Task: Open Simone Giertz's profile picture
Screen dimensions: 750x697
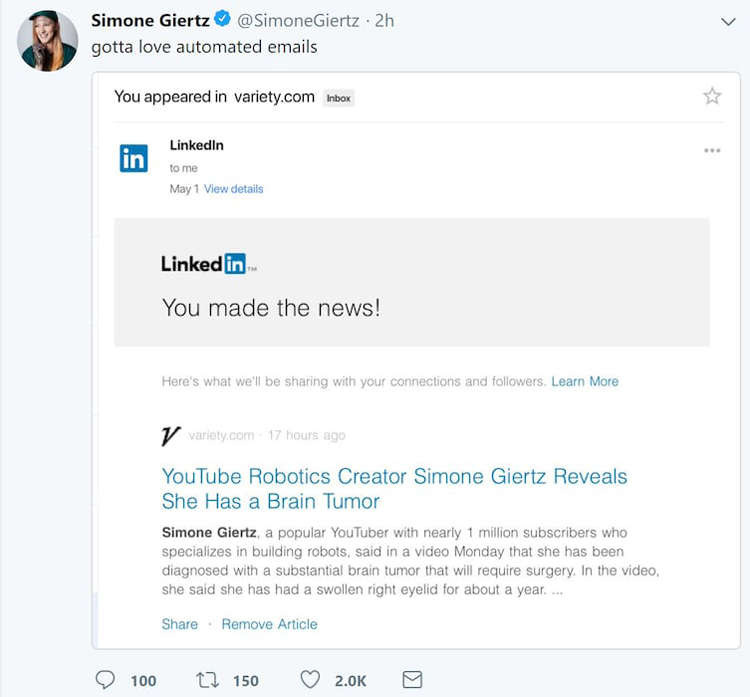Action: point(47,41)
